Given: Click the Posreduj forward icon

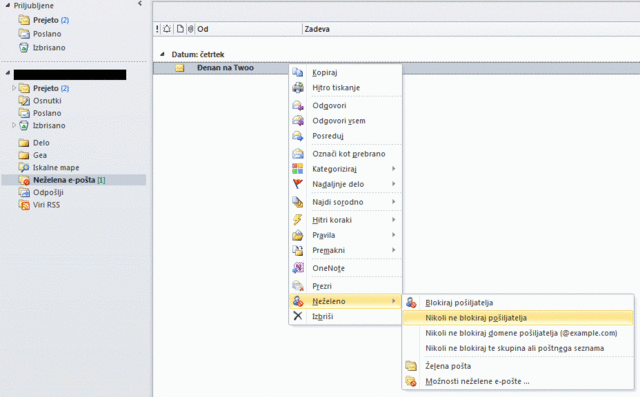Looking at the screenshot, I should pos(298,135).
